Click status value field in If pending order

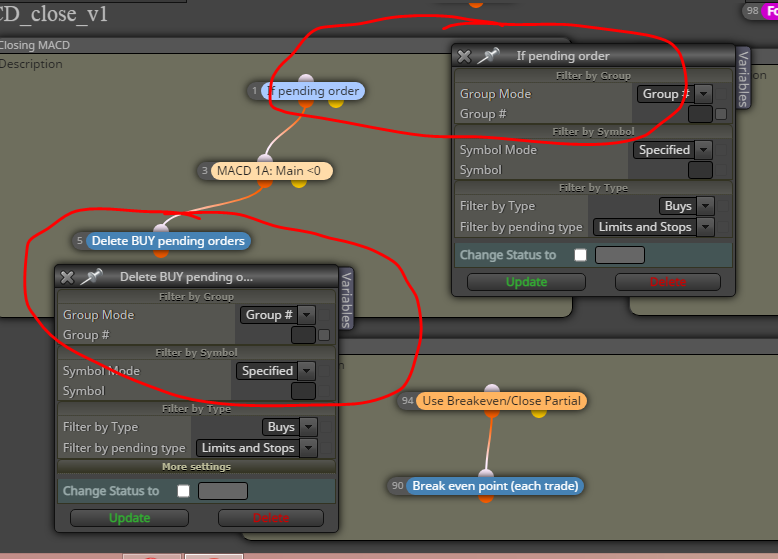(x=620, y=255)
